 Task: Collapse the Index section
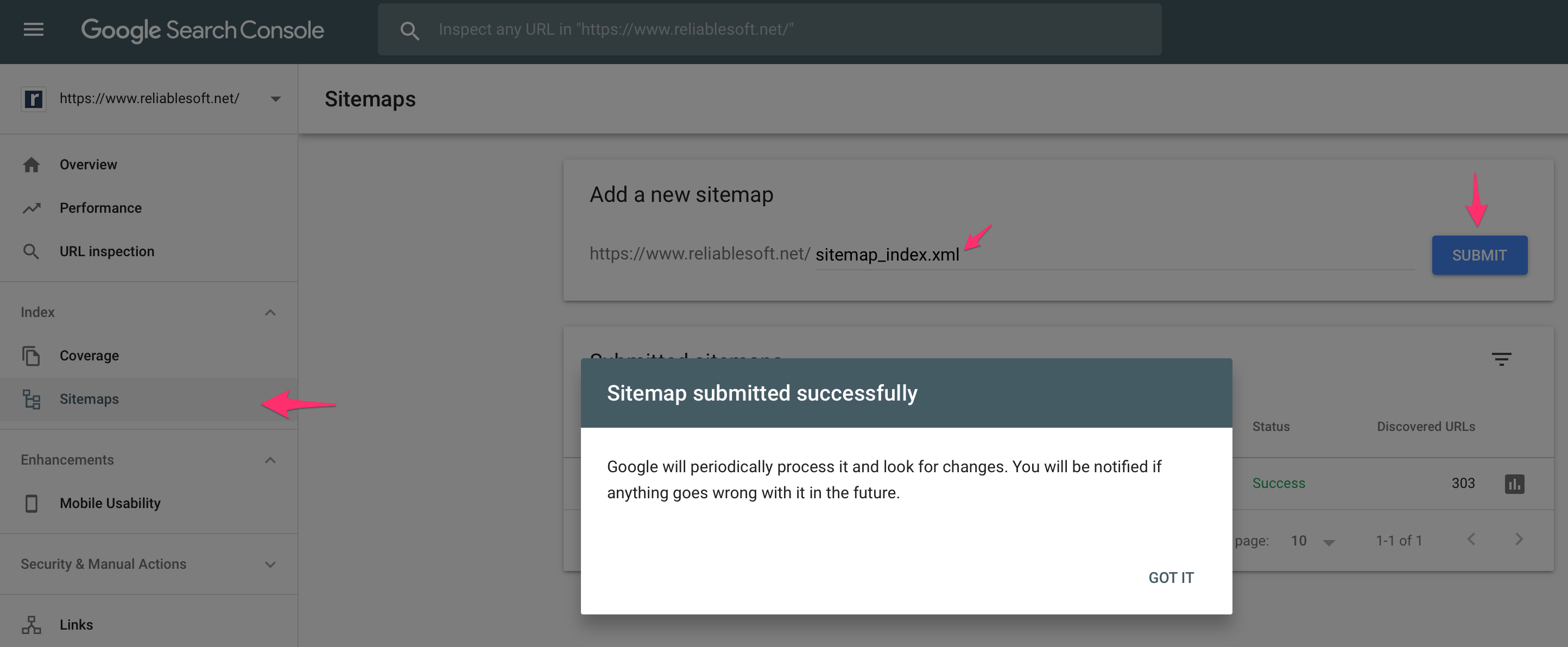click(x=270, y=312)
